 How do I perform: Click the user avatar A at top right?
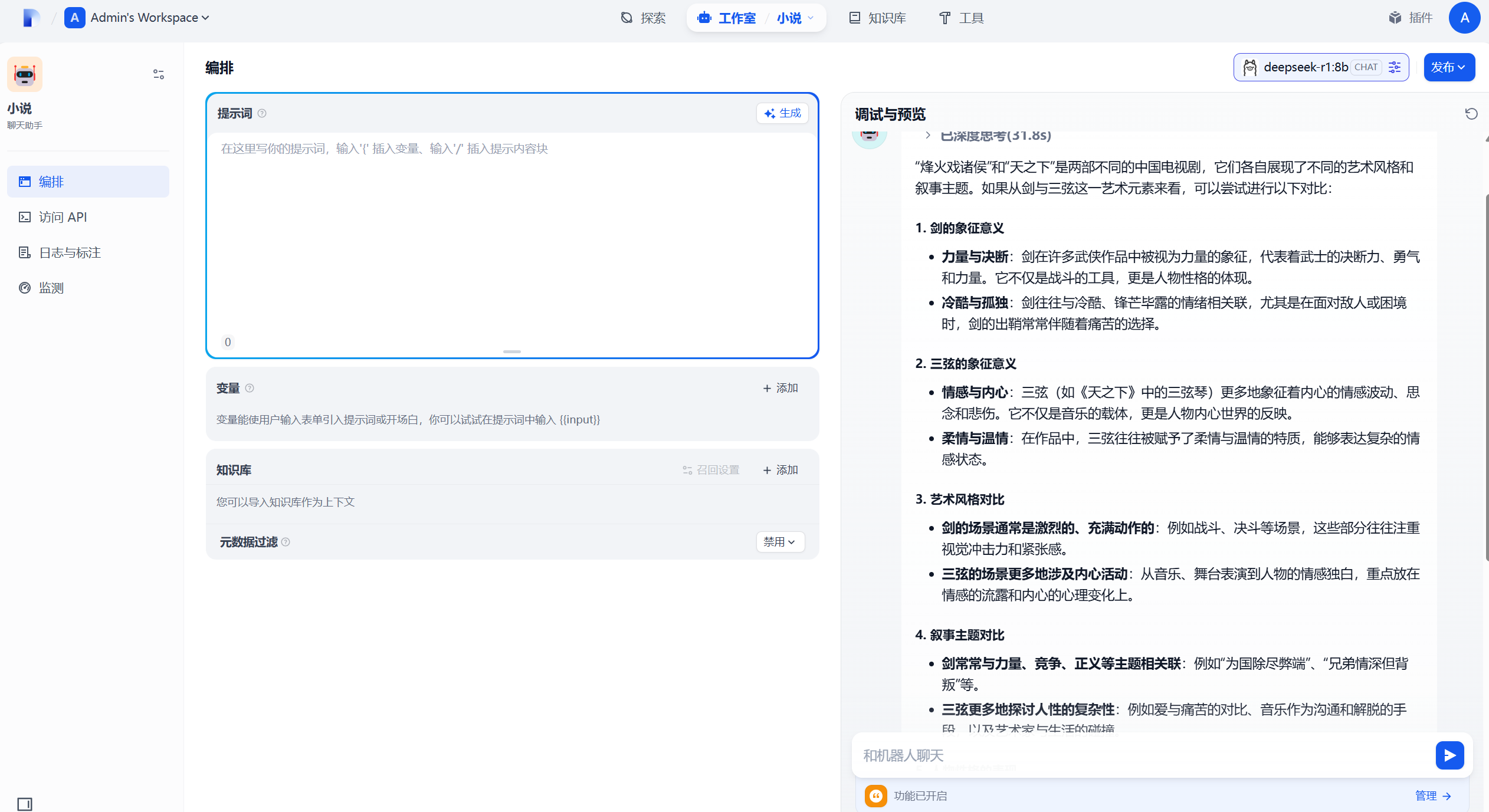[x=1464, y=18]
